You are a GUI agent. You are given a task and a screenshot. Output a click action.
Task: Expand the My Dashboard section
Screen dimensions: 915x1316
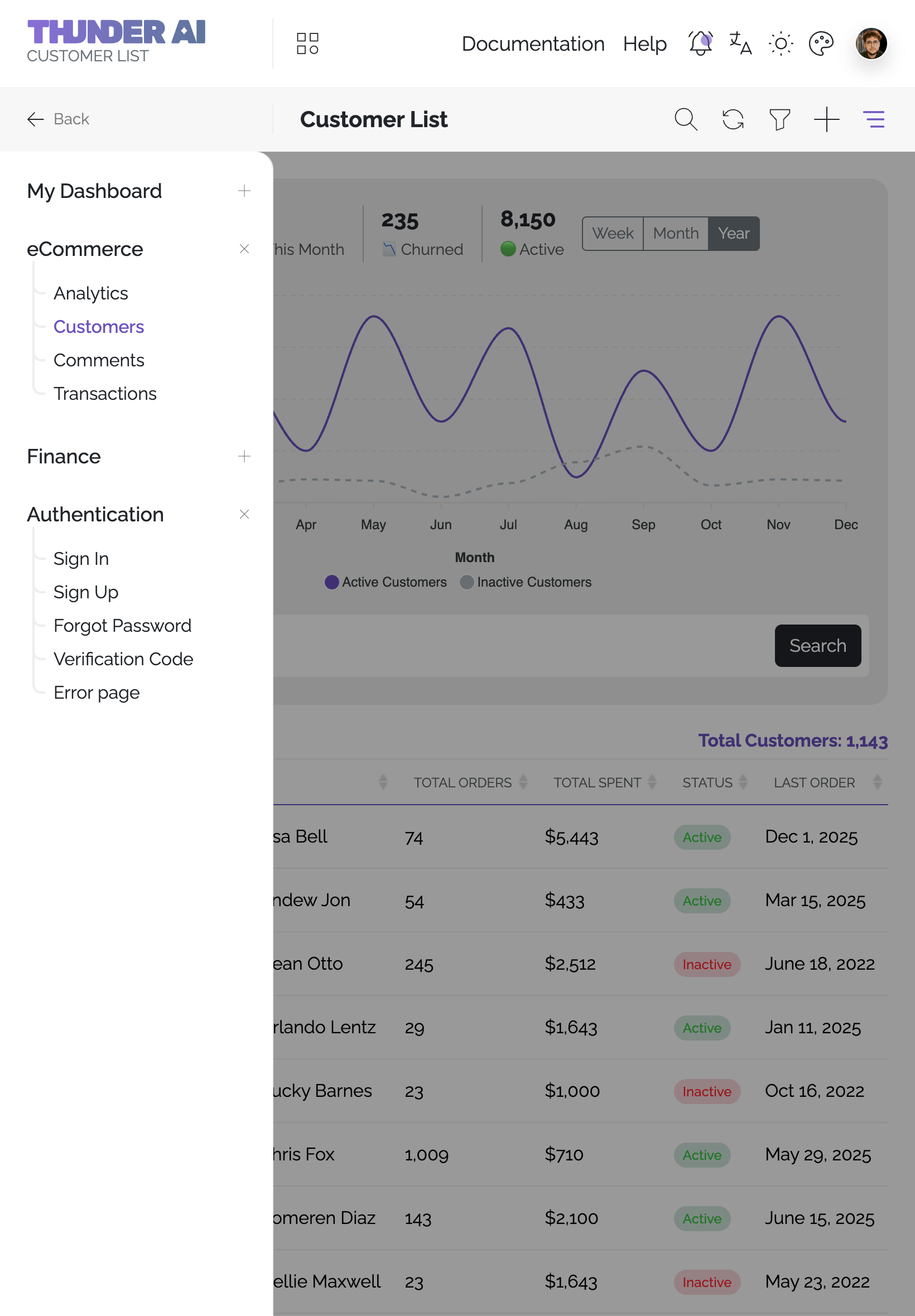tap(244, 191)
